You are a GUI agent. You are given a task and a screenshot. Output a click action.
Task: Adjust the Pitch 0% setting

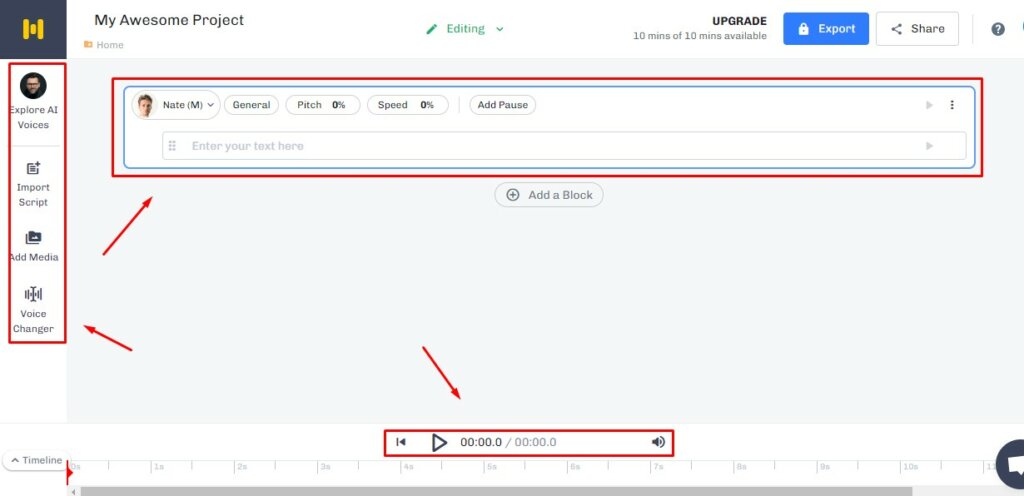(321, 105)
